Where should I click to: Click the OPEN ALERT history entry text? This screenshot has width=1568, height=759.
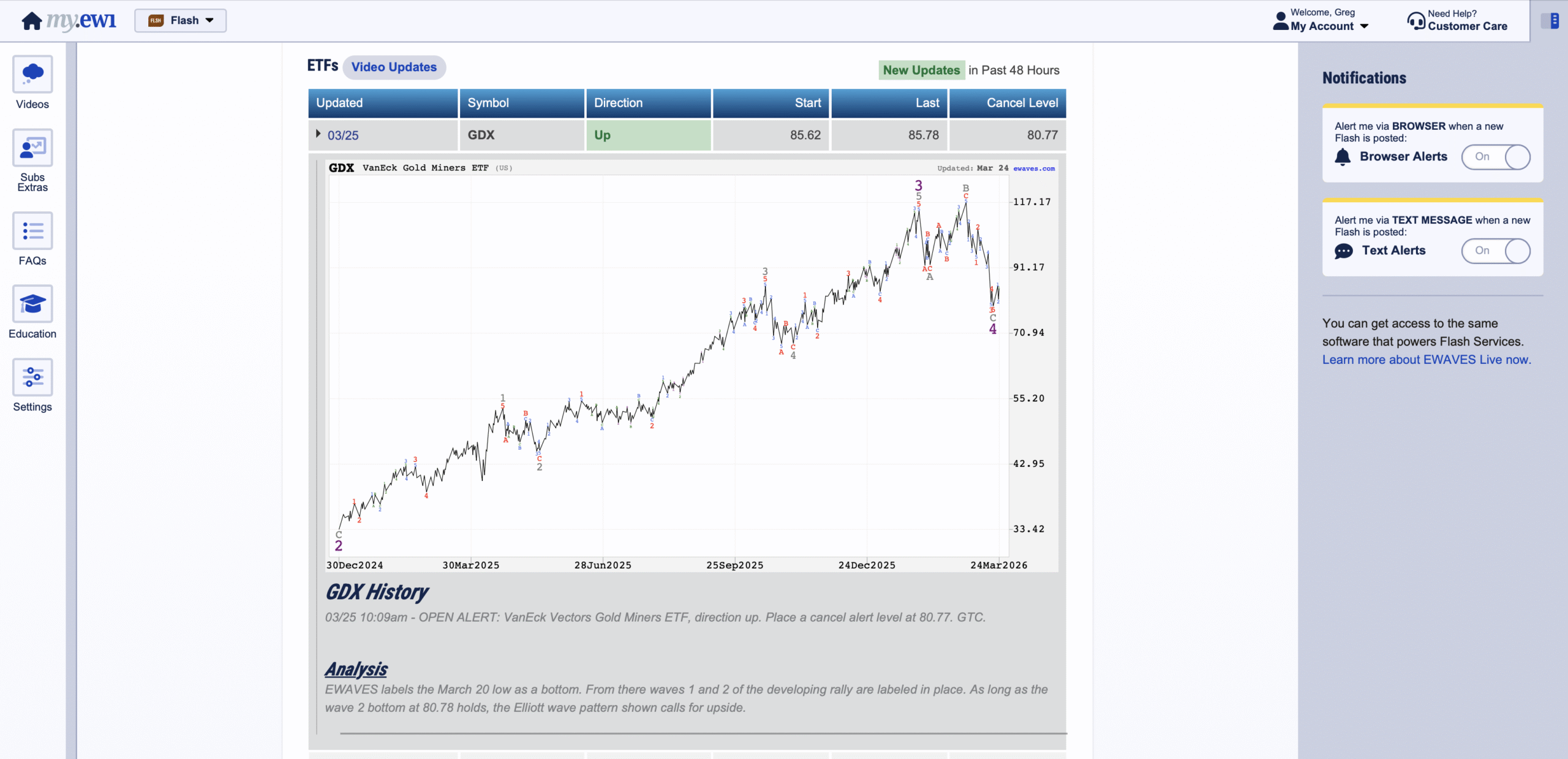click(x=655, y=617)
